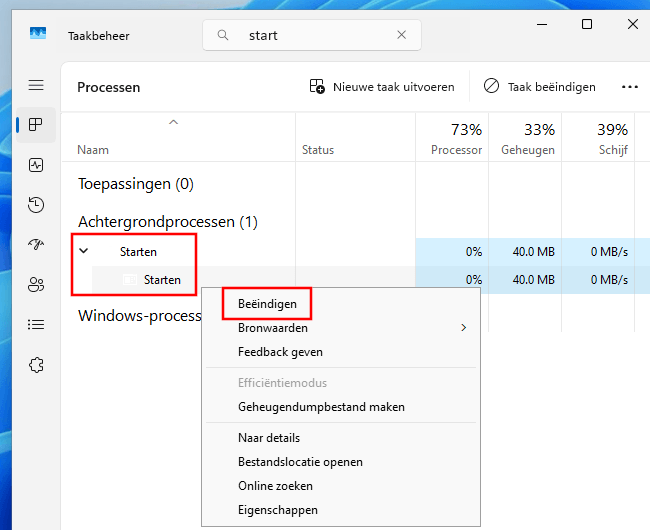Viewport: 650px width, 530px height.
Task: Open the Startup apps sidebar icon
Action: click(x=36, y=244)
